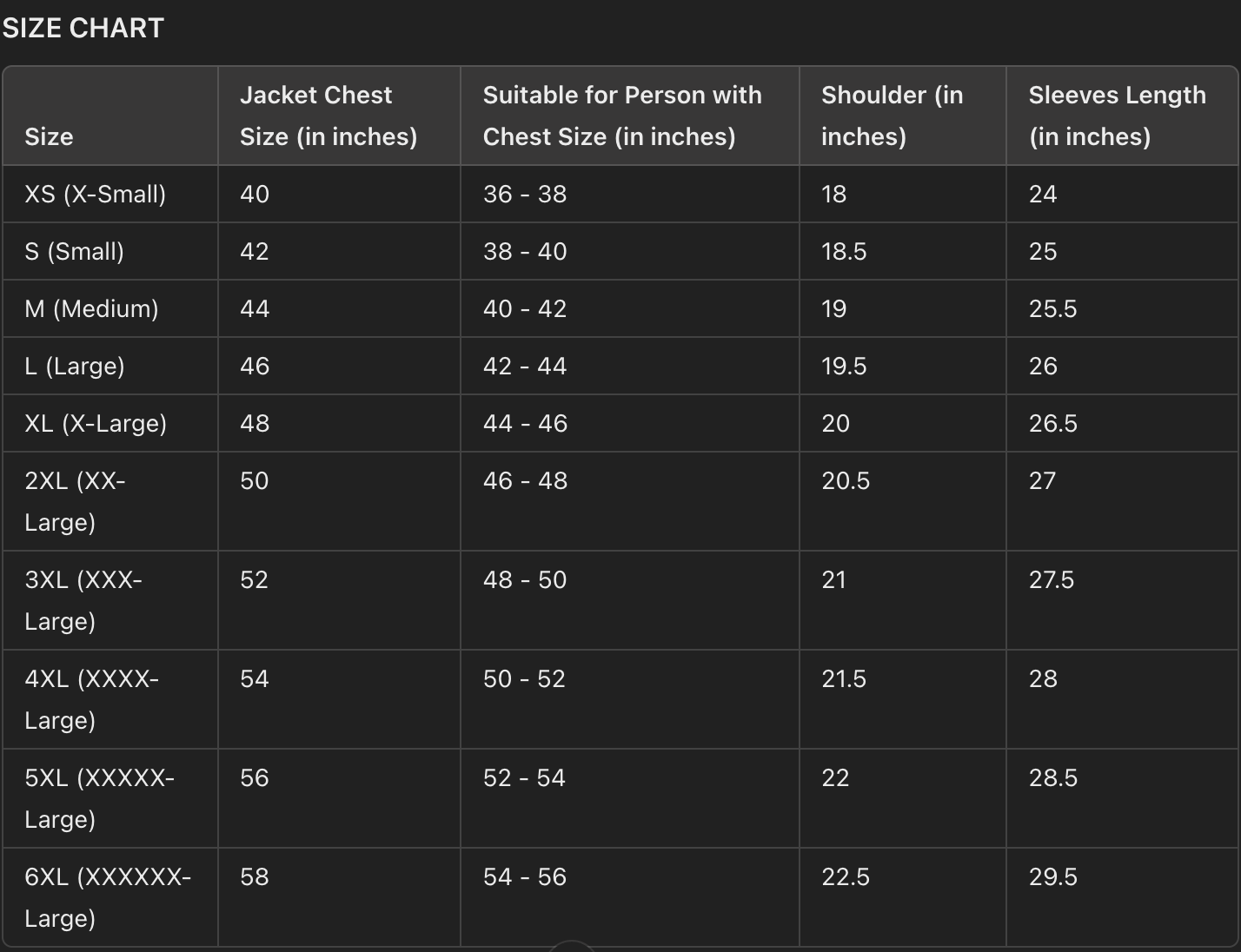Click the Jacket Chest Size column header
1241x952 pixels.
(328, 116)
